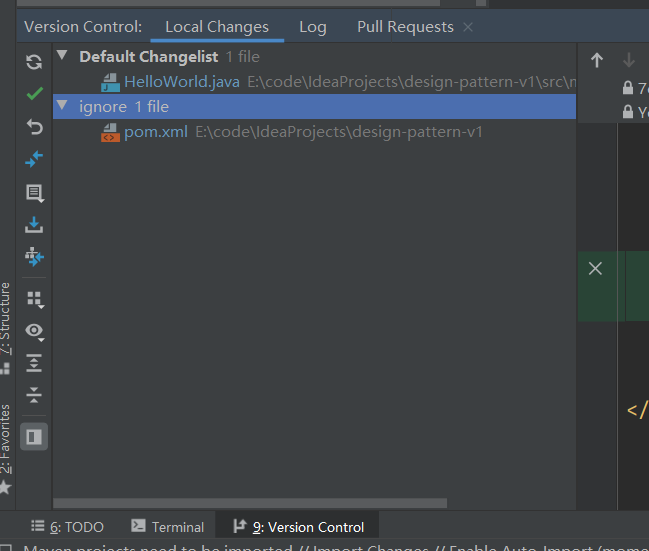Select HelloWorld.java in Default Changelist

(x=182, y=82)
